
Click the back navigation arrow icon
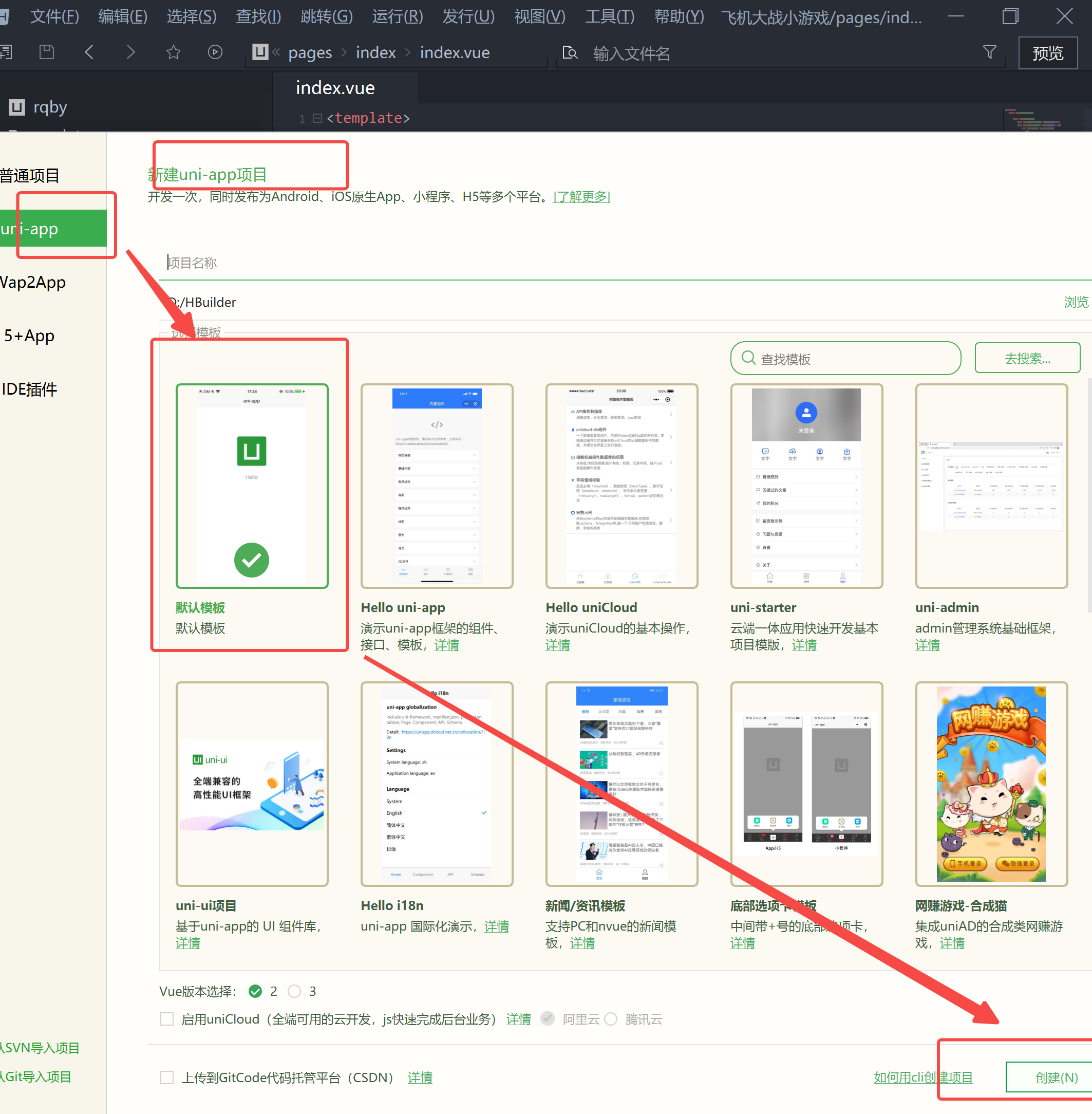click(x=89, y=53)
